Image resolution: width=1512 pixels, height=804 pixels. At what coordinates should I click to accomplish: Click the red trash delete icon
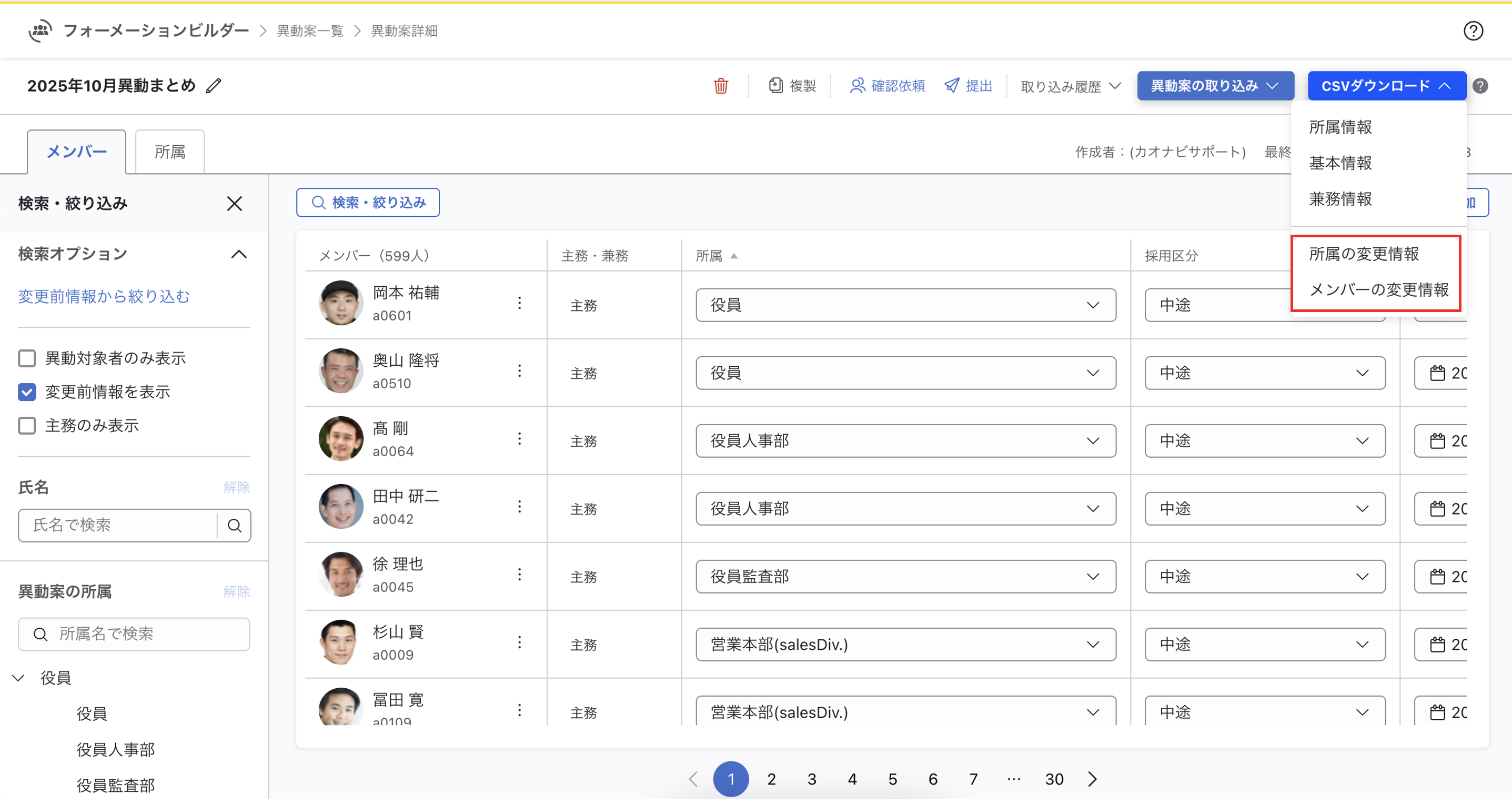(721, 86)
